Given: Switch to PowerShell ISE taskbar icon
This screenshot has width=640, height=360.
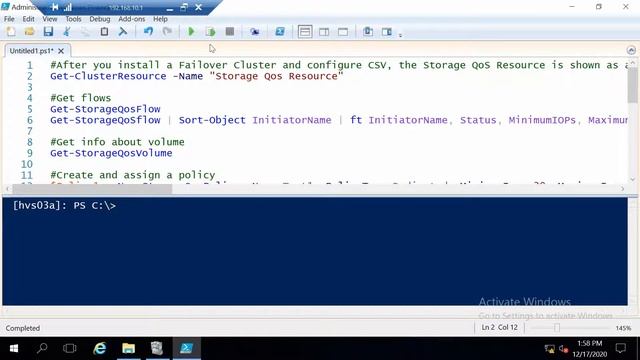Looking at the screenshot, I should pyautogui.click(x=187, y=348).
